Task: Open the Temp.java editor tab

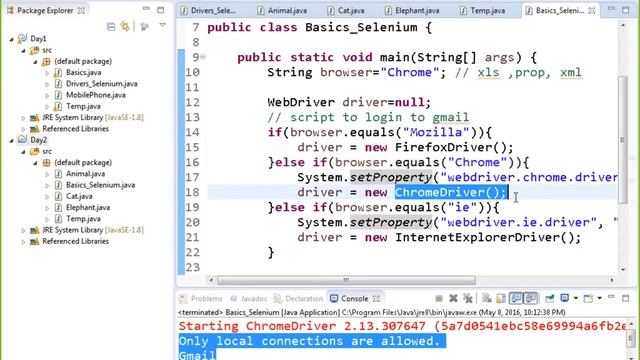Action: 482,11
